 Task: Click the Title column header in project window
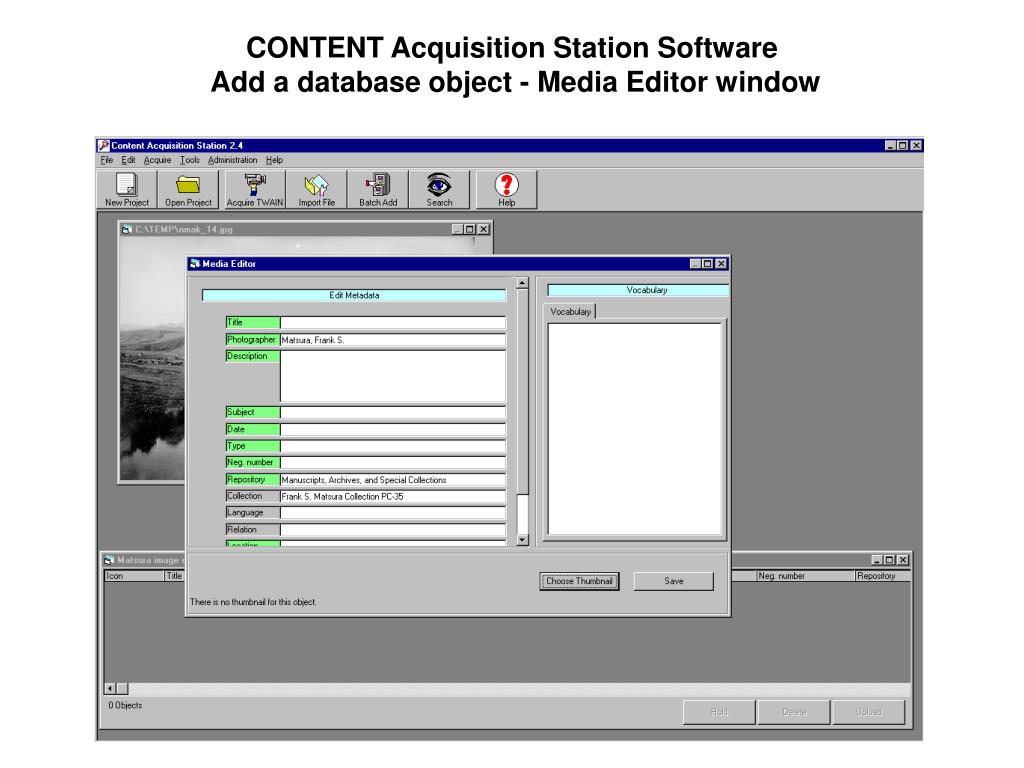point(175,576)
